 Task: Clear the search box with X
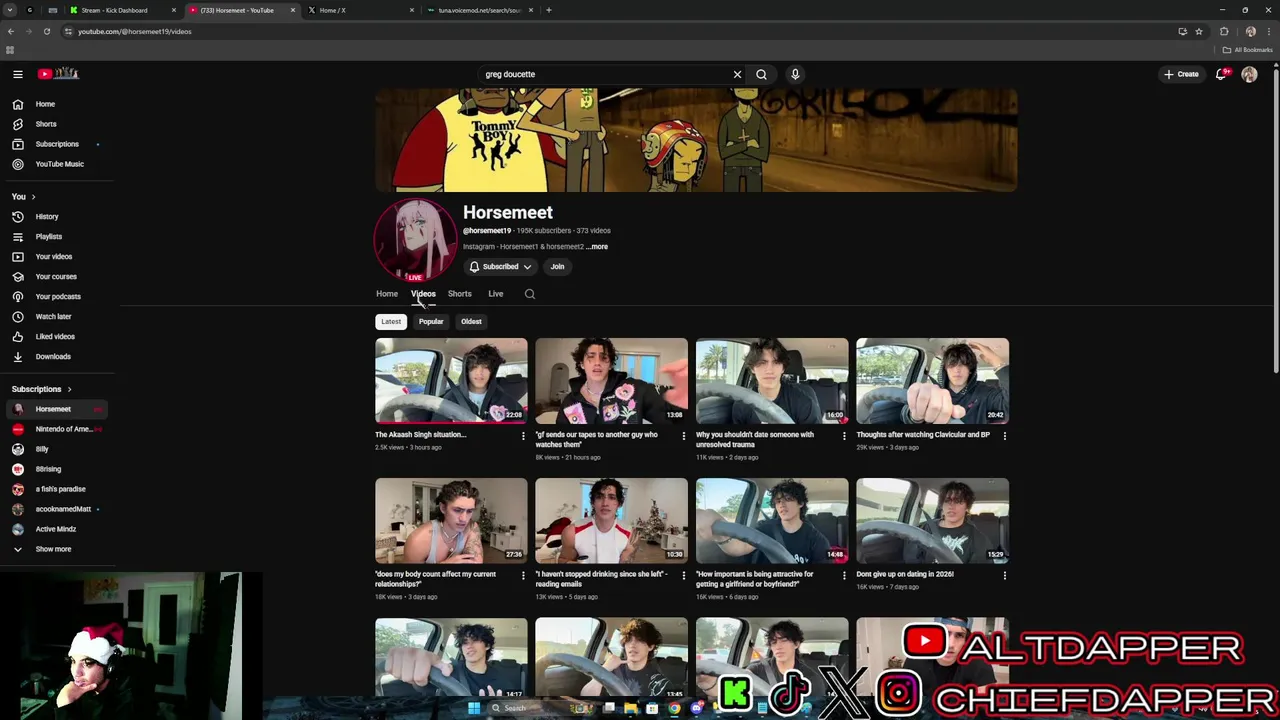point(737,74)
